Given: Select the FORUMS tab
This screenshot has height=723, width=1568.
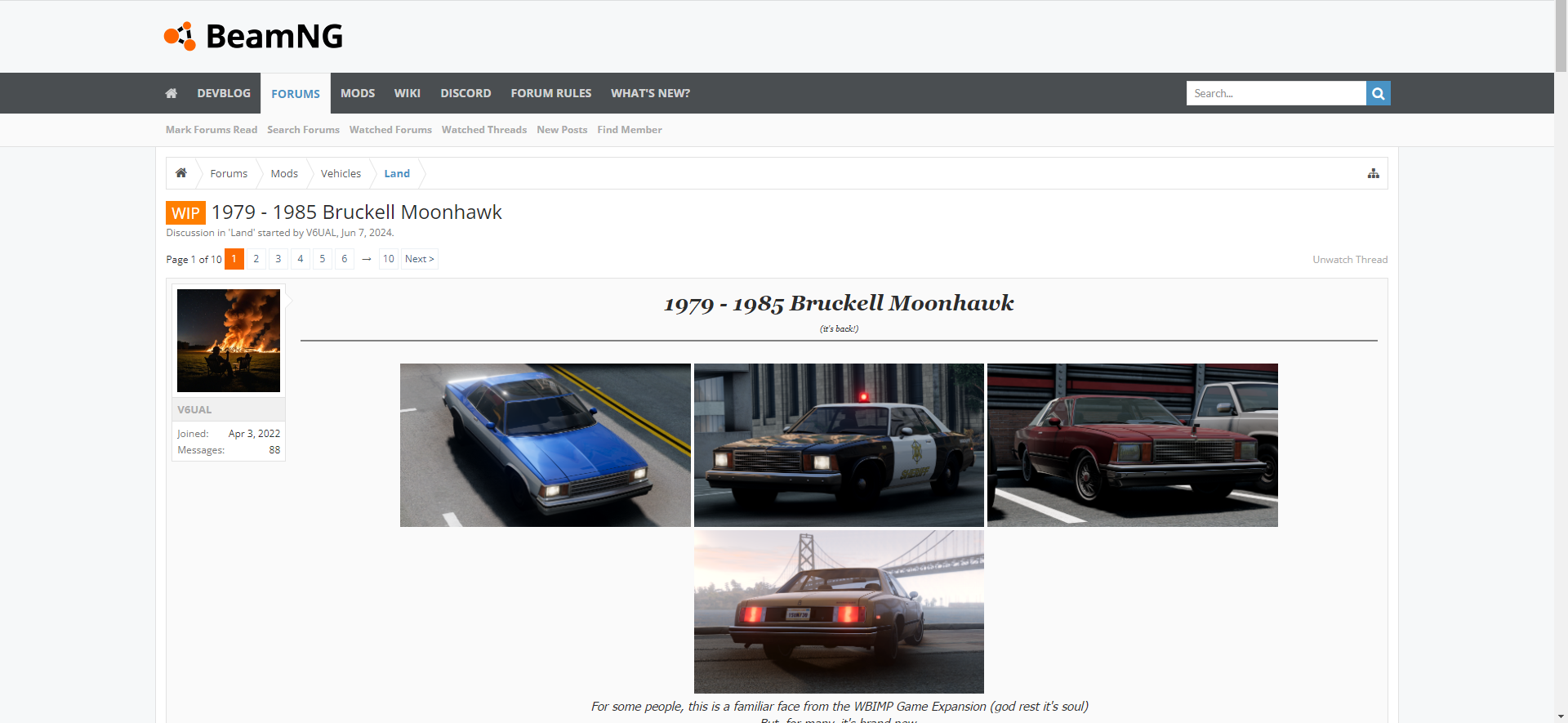Looking at the screenshot, I should (296, 93).
